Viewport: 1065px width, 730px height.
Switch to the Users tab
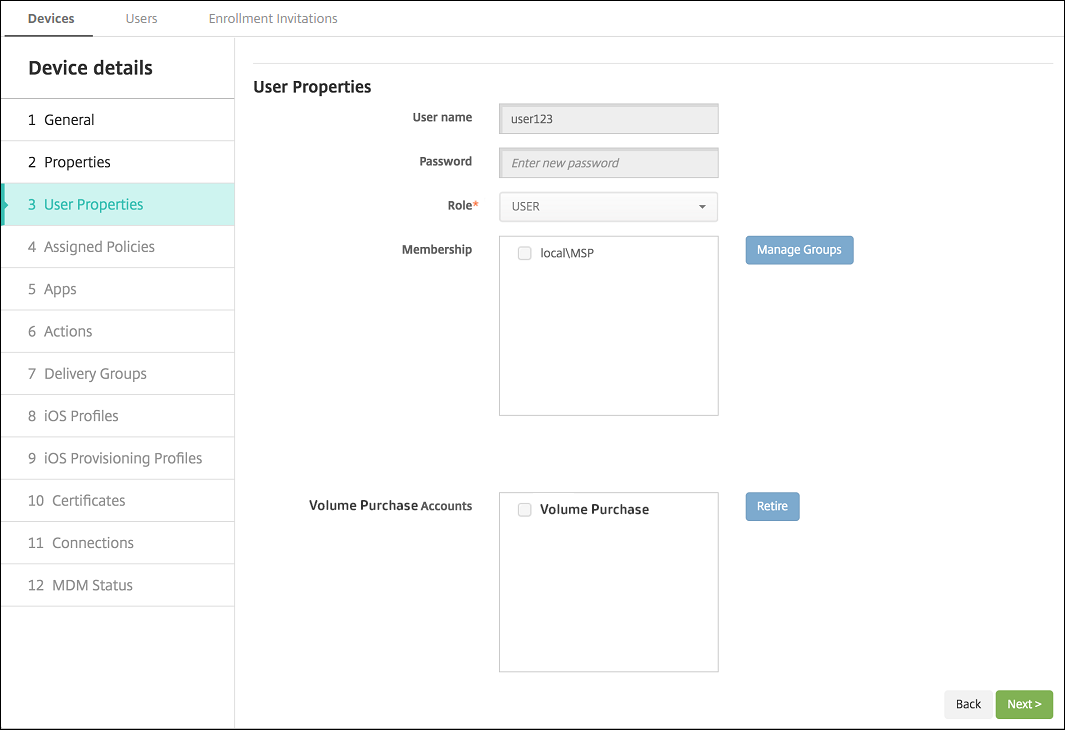141,18
